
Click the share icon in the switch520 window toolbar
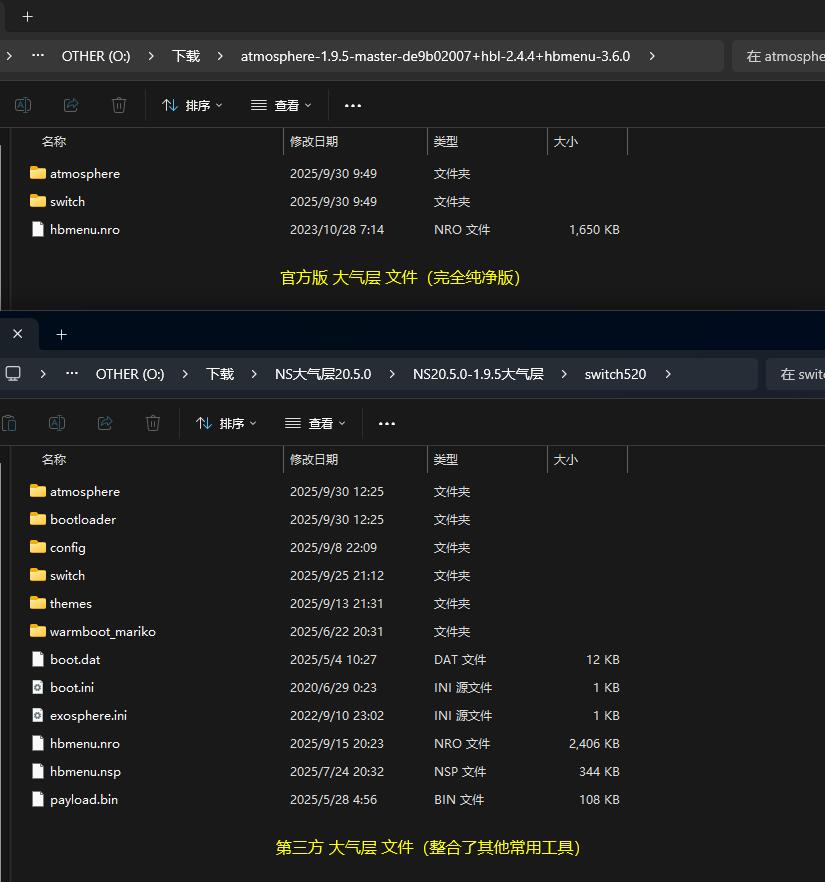105,423
